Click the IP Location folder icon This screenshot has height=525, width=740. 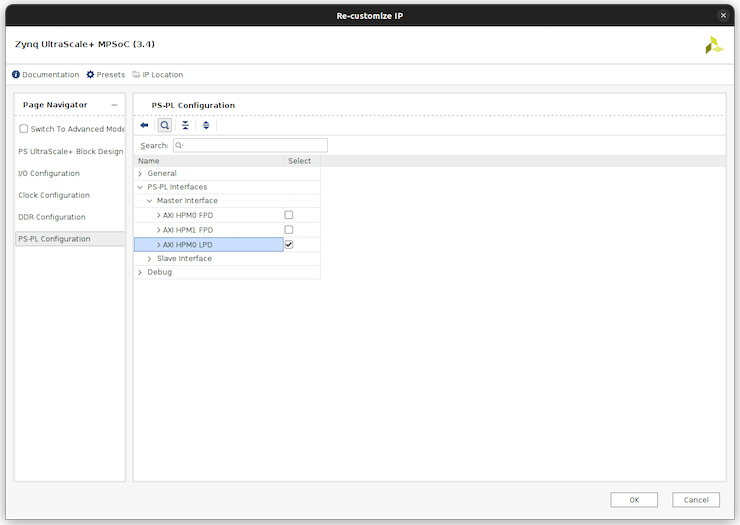(x=136, y=75)
